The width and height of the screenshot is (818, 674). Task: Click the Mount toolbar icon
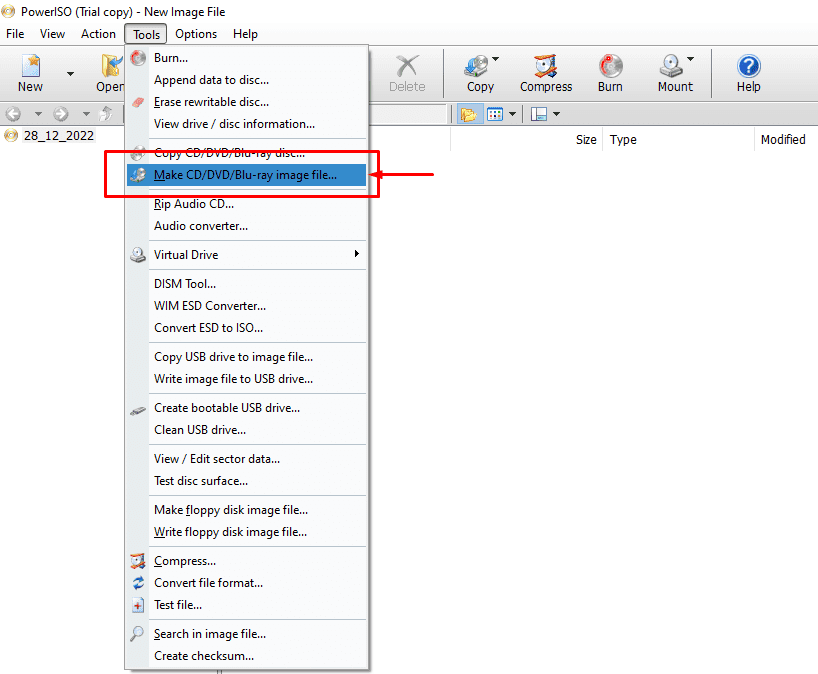[671, 66]
